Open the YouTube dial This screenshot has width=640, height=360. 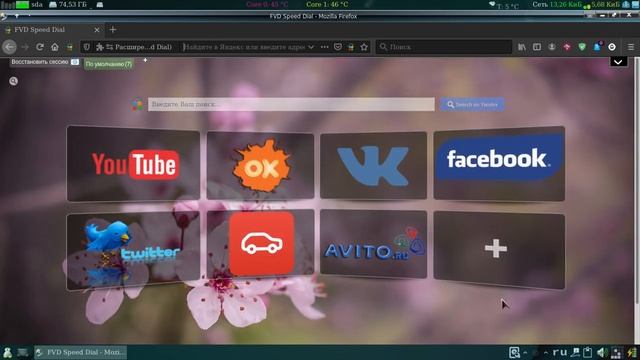click(x=133, y=164)
